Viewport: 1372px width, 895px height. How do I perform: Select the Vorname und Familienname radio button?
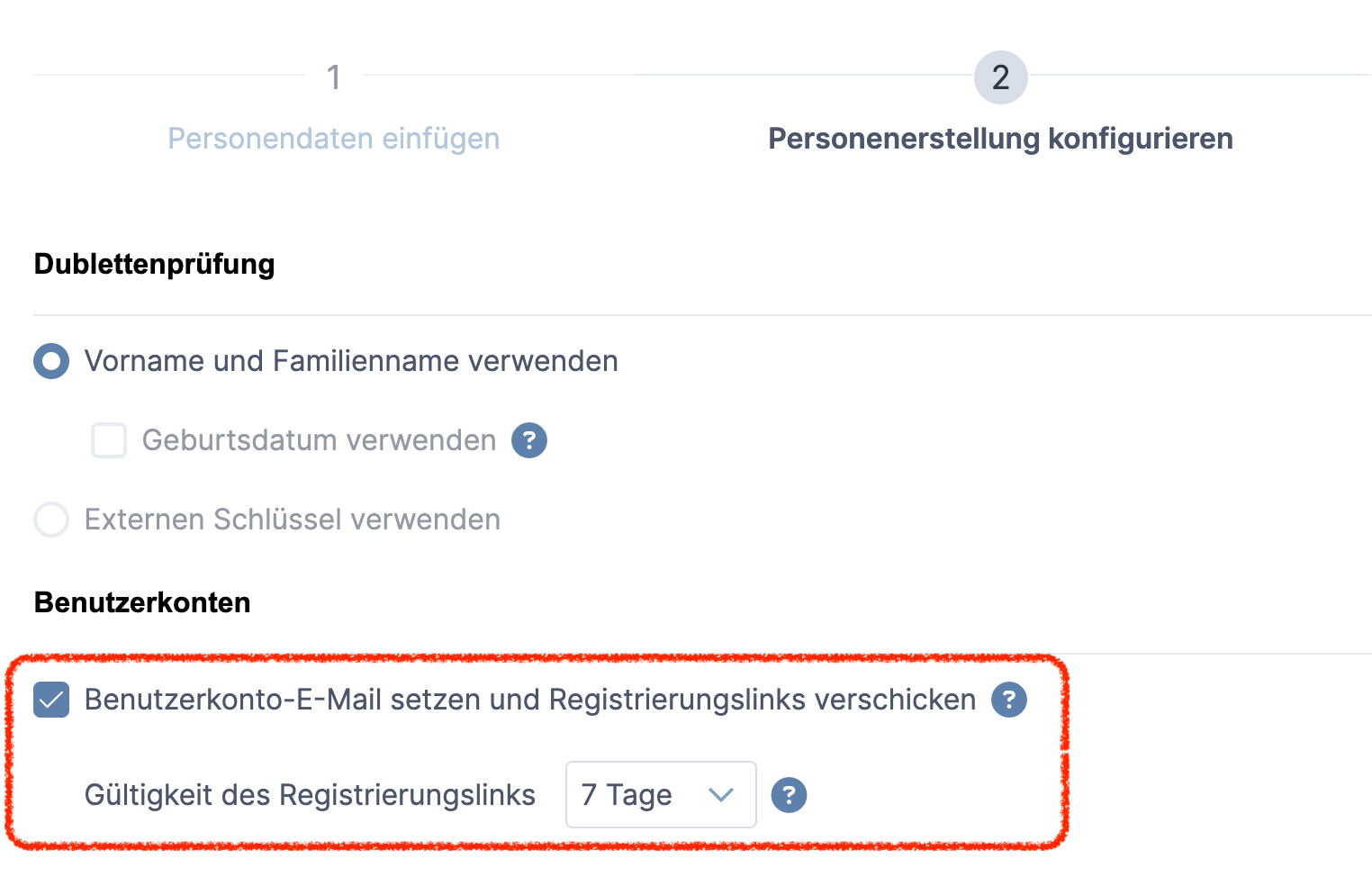51,362
